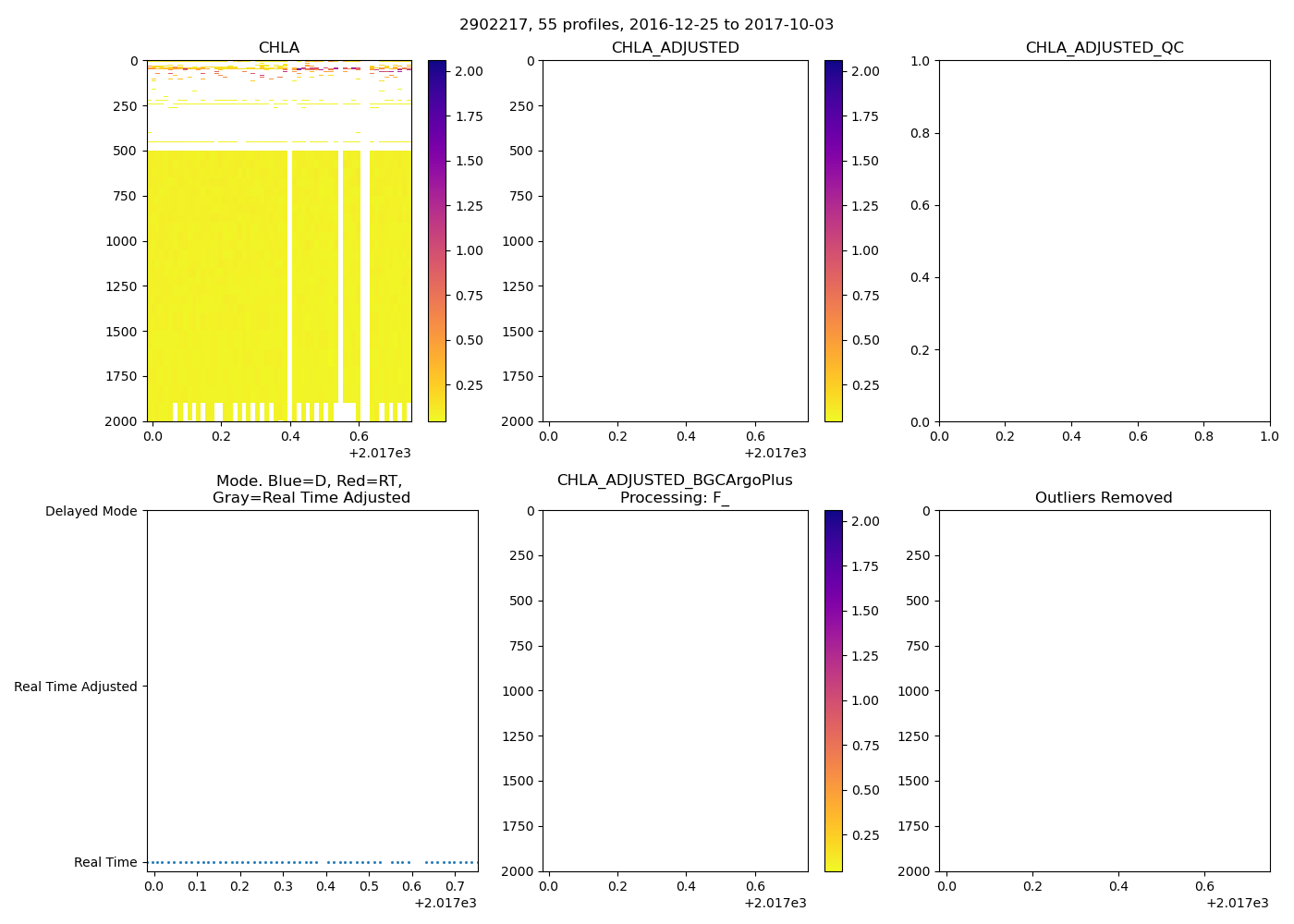Click the "+2.017e3" offset under the CHLA plot
The width and height of the screenshot is (1294, 924).
click(x=379, y=453)
